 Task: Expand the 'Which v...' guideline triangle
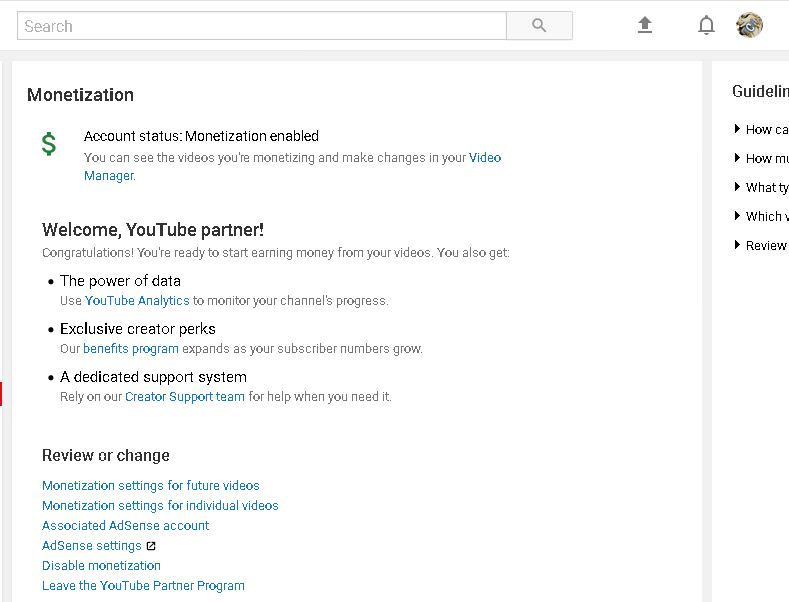point(737,216)
